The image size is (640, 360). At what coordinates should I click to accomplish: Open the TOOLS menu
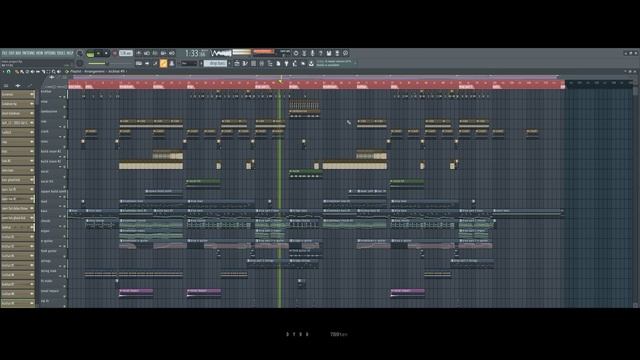61,53
